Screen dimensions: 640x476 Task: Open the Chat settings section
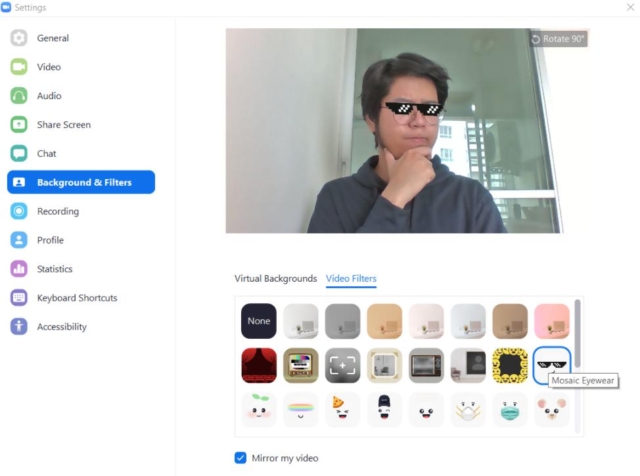click(x=46, y=154)
